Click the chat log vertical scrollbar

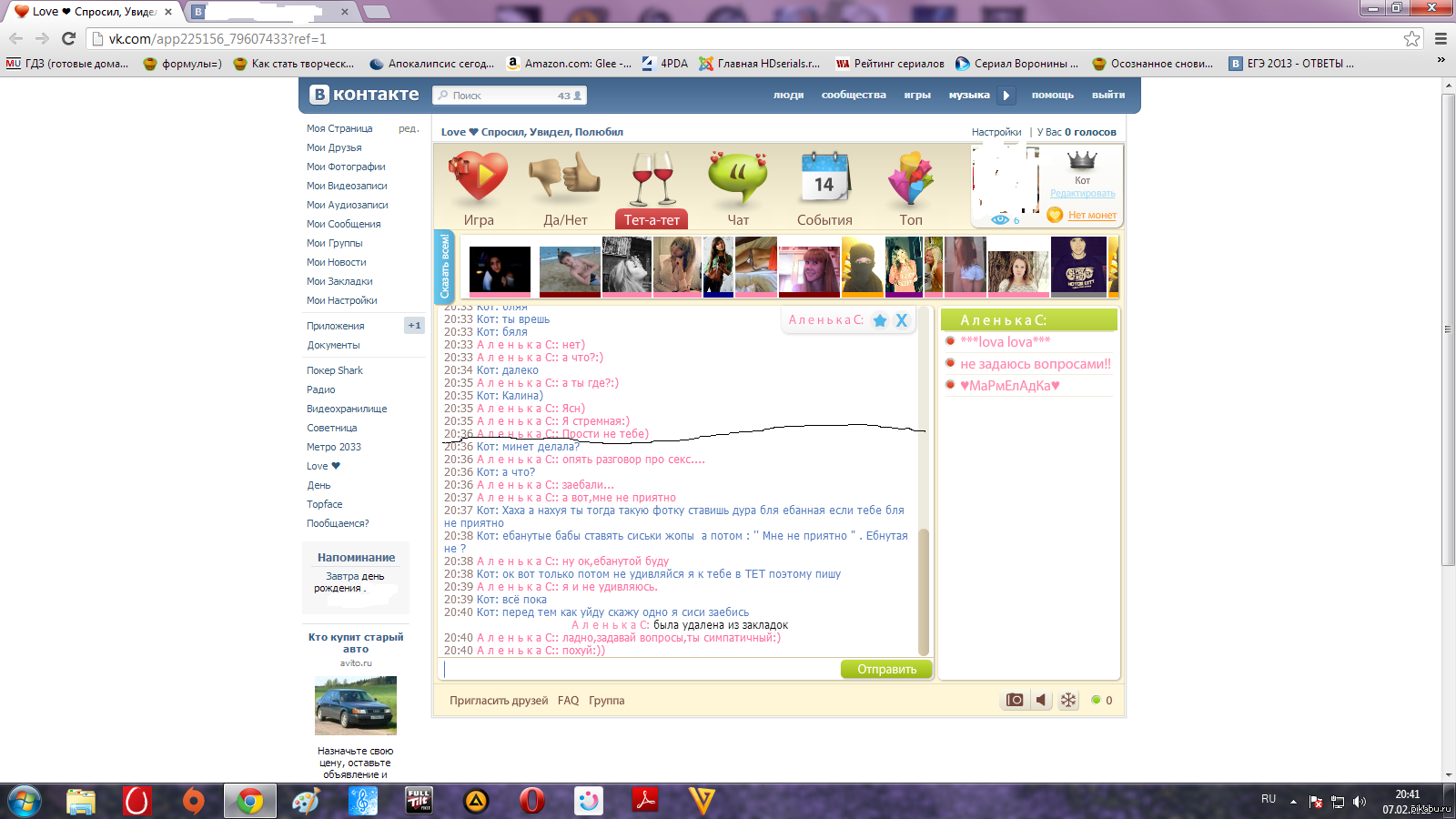coord(924,591)
